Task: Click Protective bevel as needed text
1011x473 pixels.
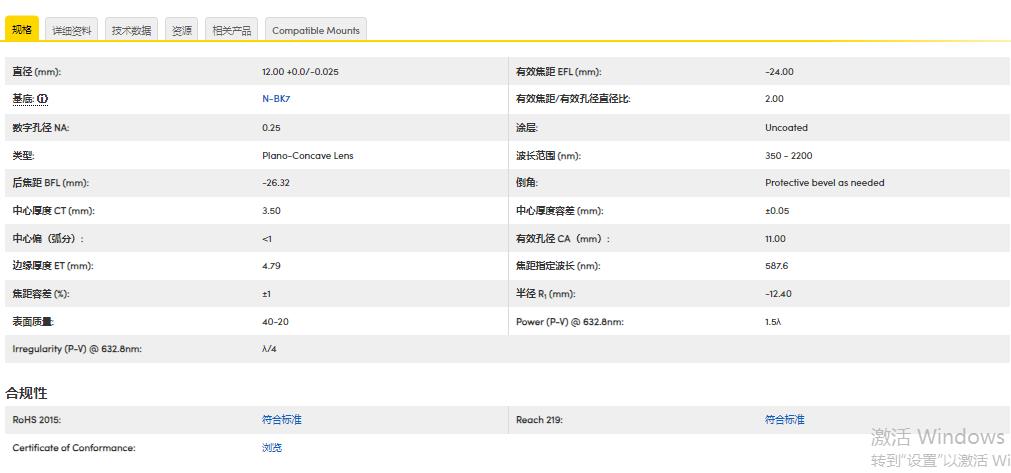Action: 825,183
